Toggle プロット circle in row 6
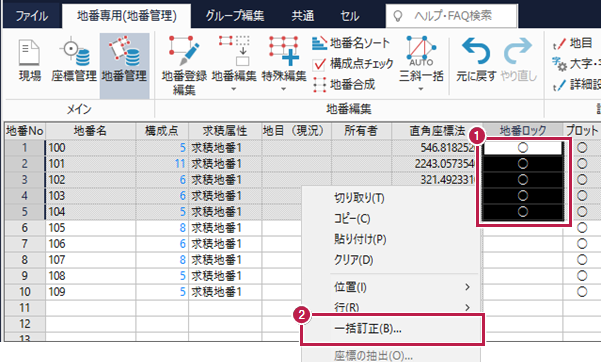This screenshot has height=362, width=601. [x=582, y=228]
